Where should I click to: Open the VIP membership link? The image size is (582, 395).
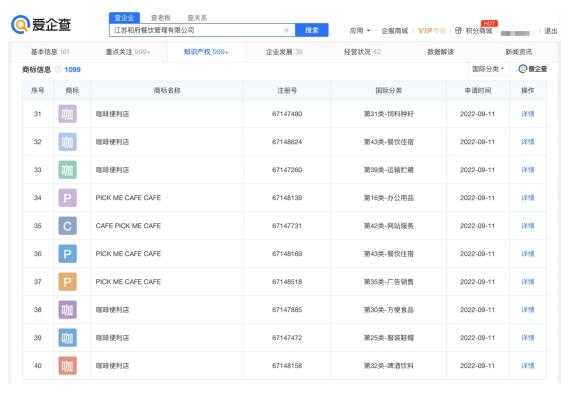pos(431,31)
